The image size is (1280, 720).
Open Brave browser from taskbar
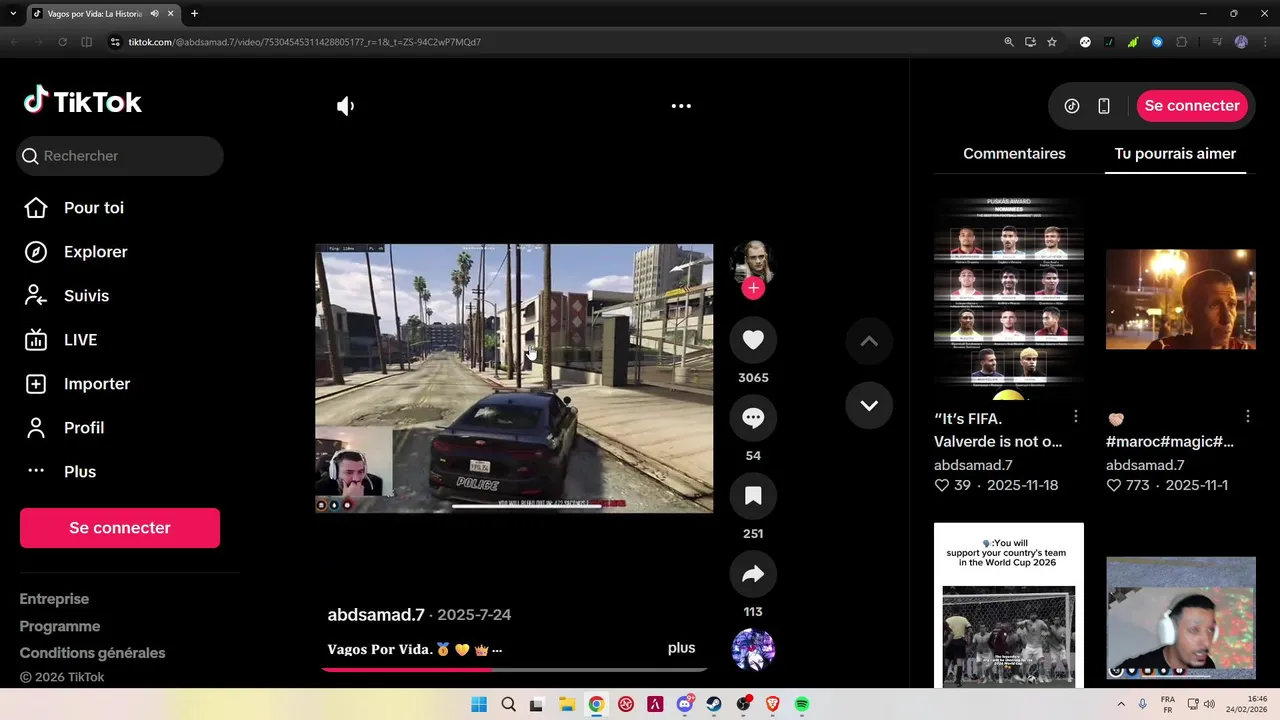coord(772,705)
